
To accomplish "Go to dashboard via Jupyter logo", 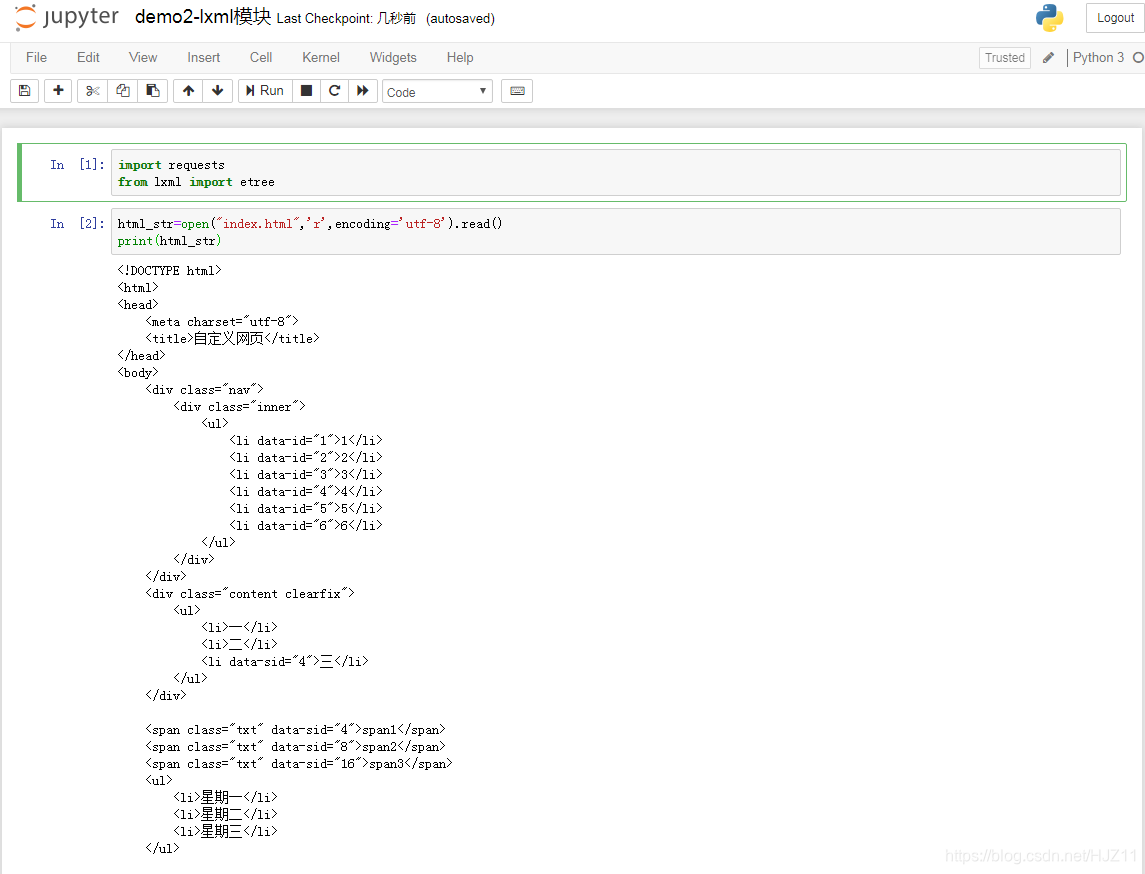I will [x=66, y=18].
